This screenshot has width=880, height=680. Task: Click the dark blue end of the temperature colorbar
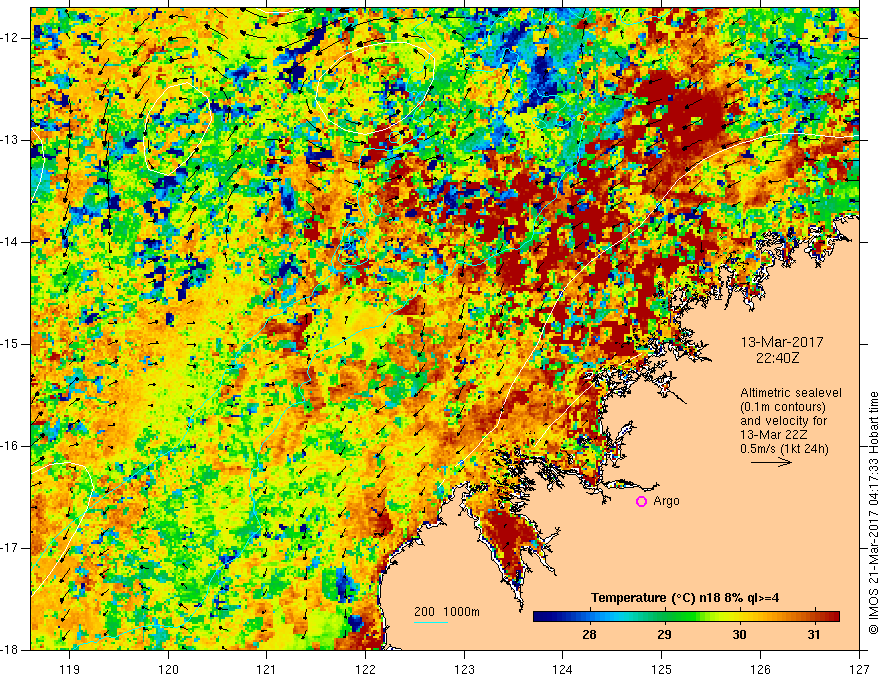(540, 616)
